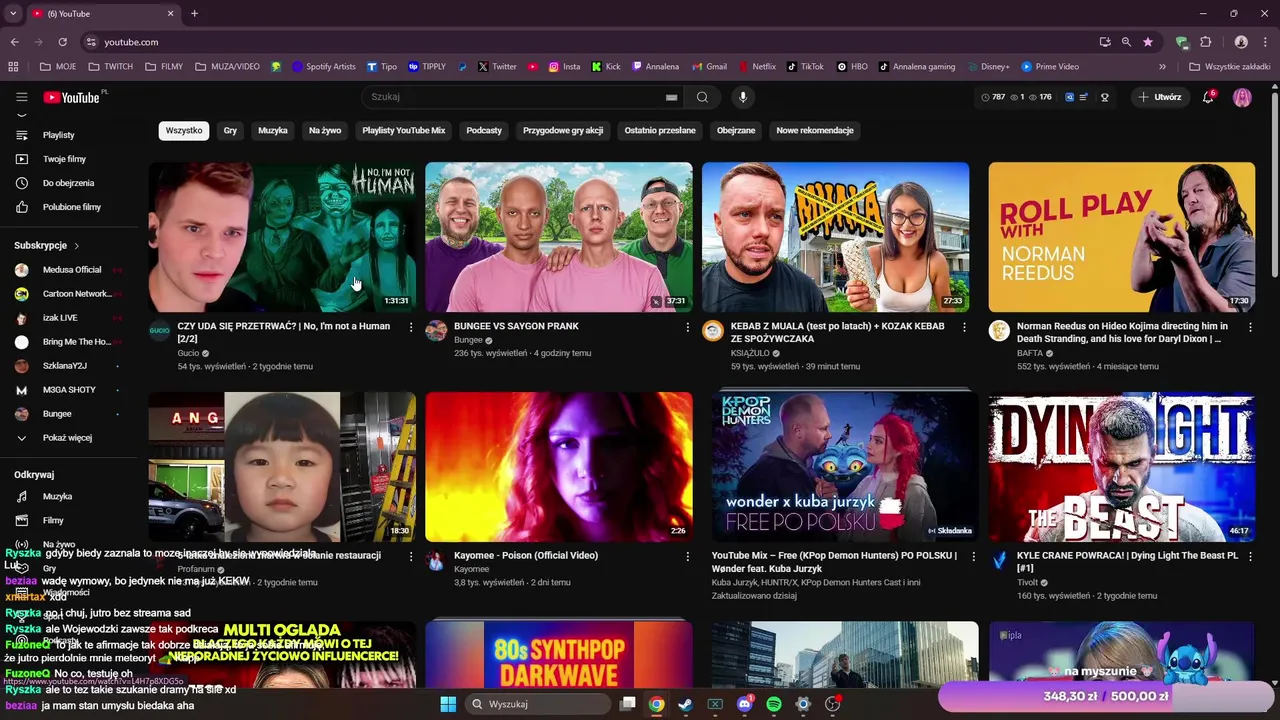Image resolution: width=1280 pixels, height=720 pixels.
Task: Open the FILMY bookmarks folder
Action: point(164,67)
